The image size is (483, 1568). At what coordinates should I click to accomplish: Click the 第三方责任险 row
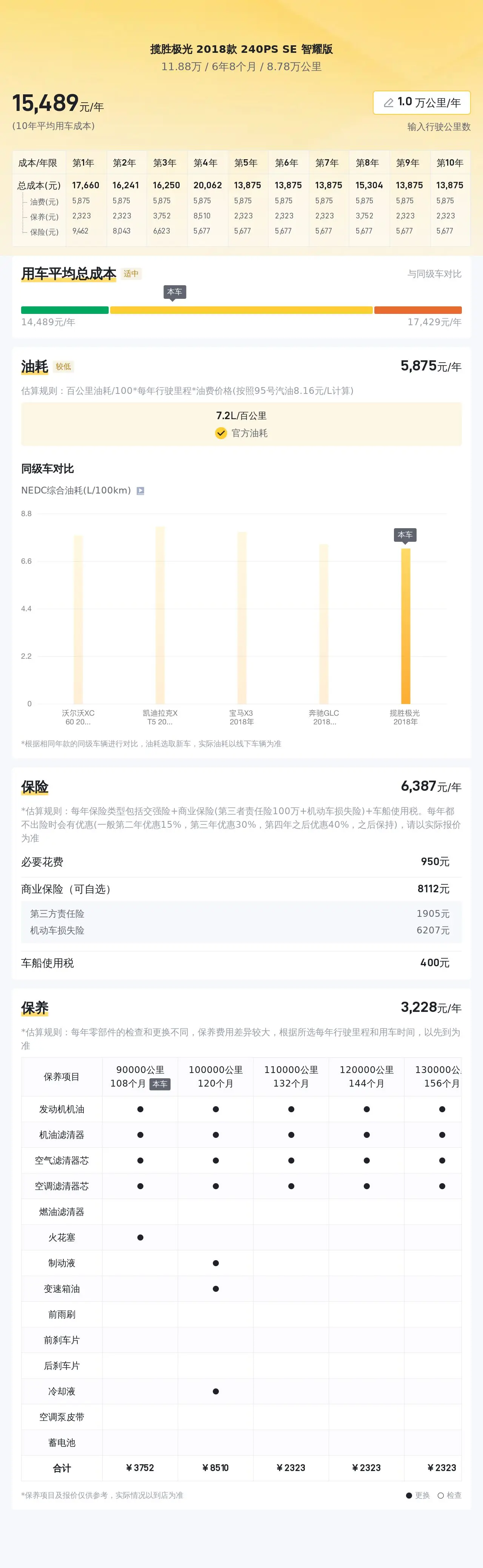(241, 914)
